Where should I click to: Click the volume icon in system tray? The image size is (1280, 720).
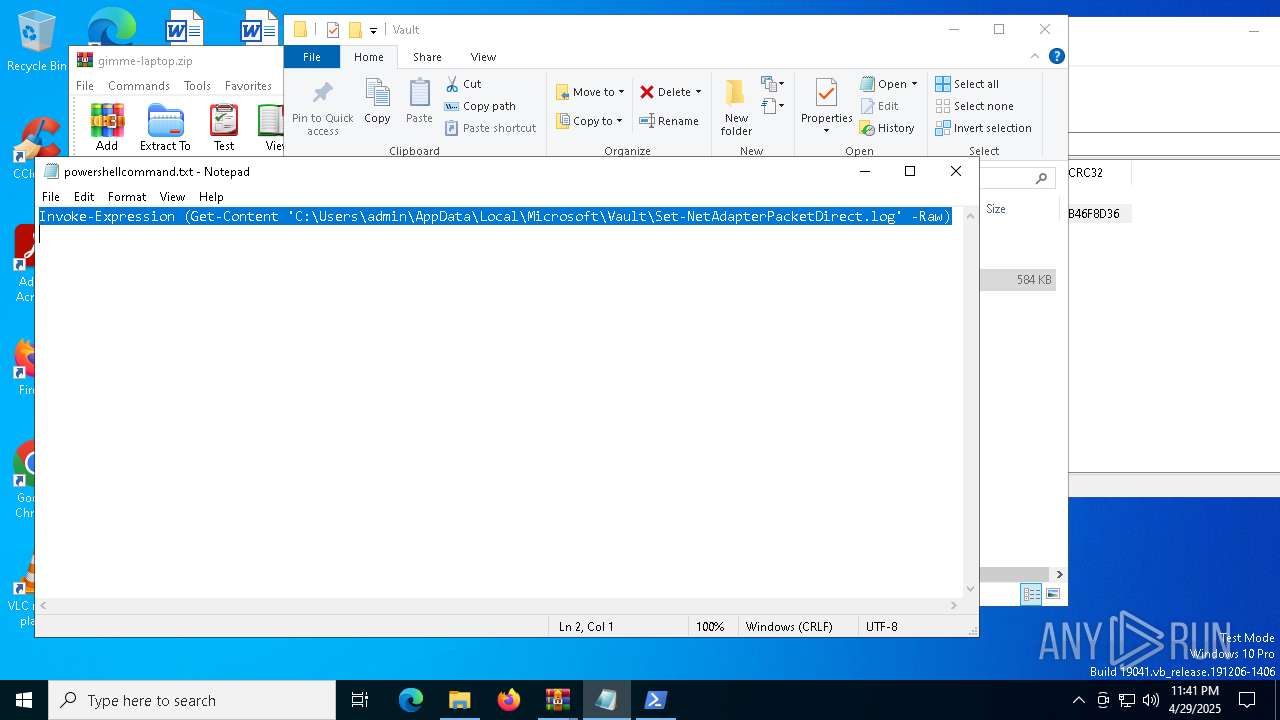tap(1151, 700)
